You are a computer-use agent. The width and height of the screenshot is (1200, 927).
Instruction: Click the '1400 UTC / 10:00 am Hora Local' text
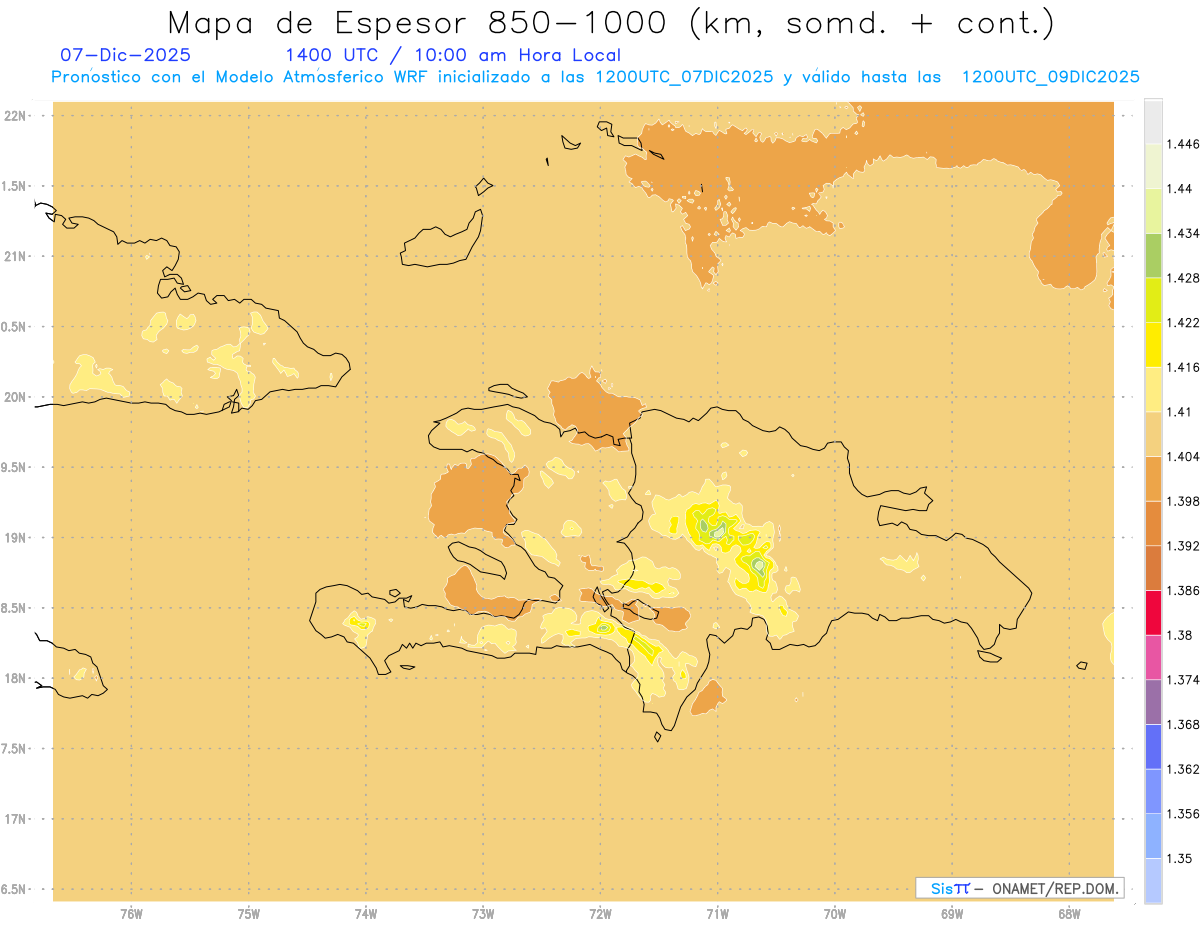tap(452, 55)
